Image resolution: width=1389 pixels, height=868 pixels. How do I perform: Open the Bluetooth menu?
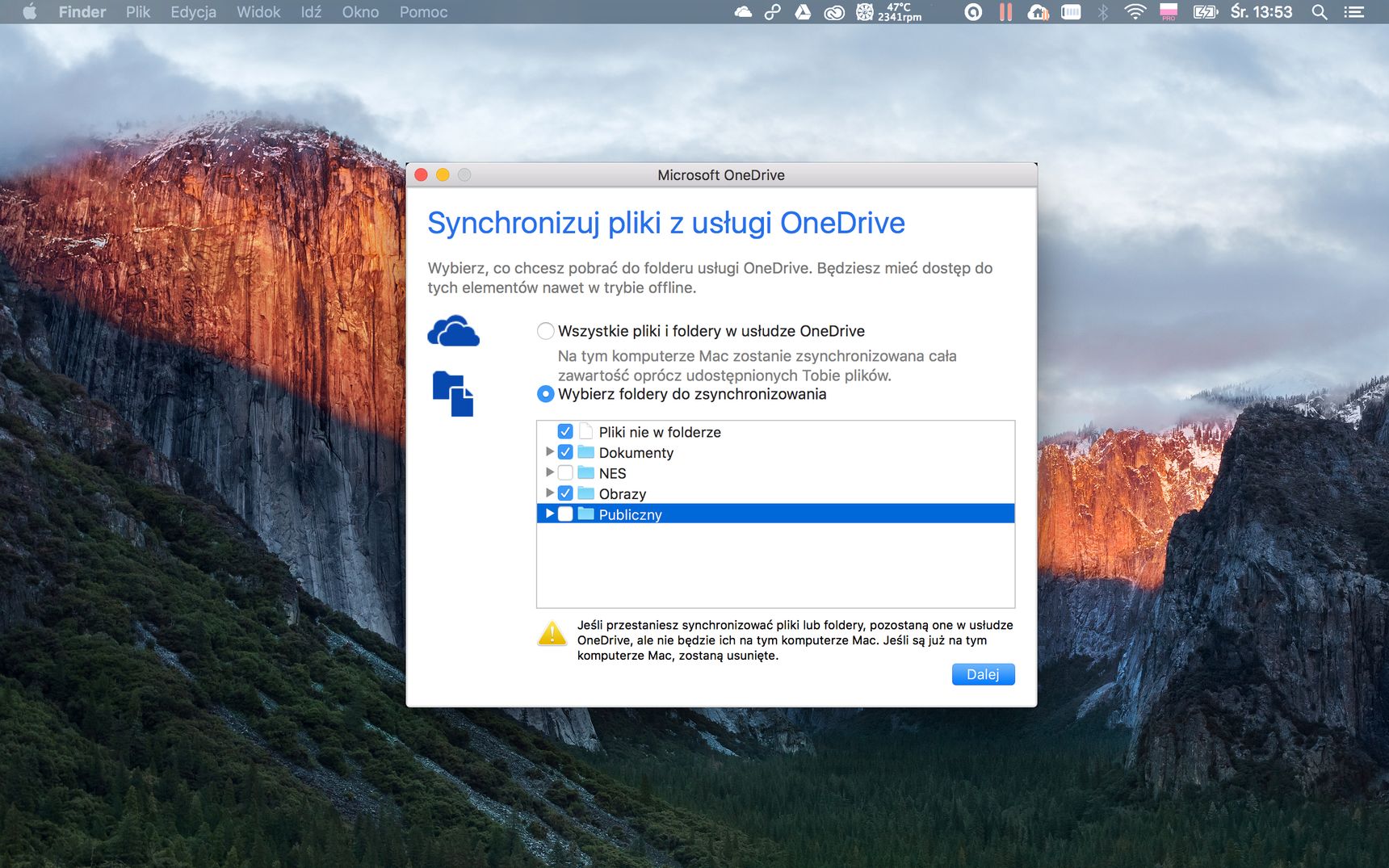pos(1103,12)
